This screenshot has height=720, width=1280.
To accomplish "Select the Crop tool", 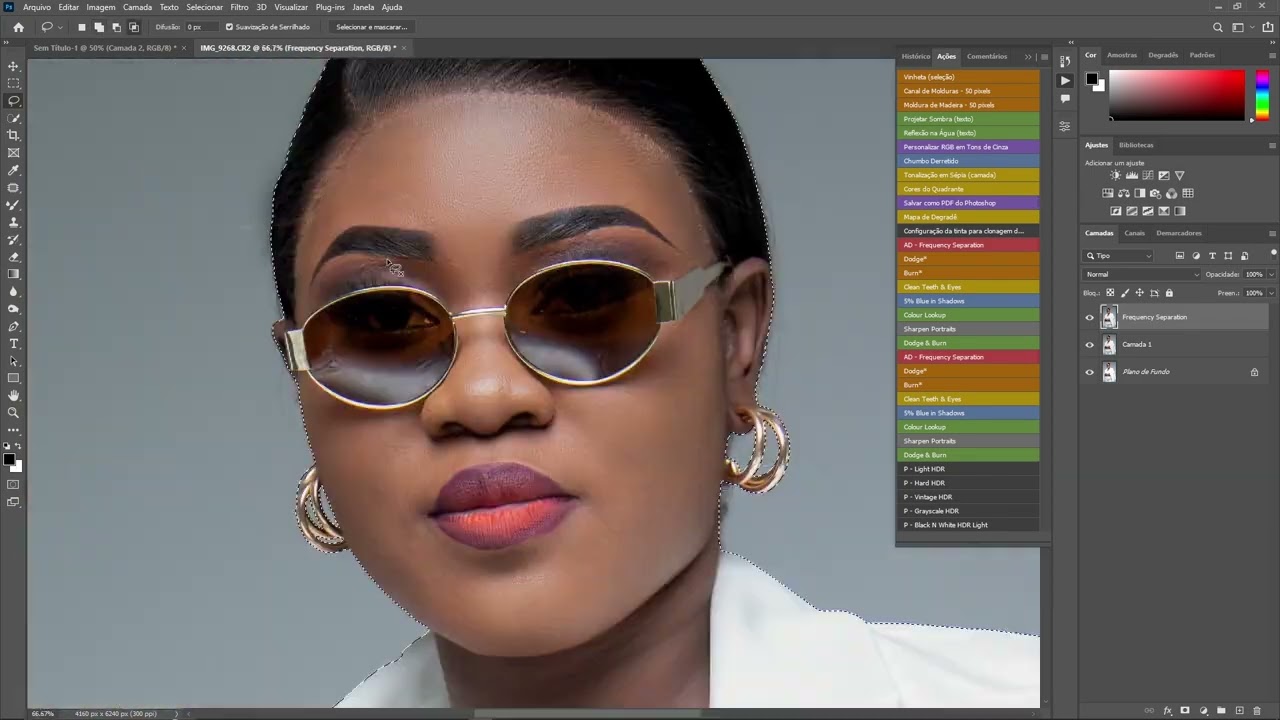I will (x=13, y=135).
